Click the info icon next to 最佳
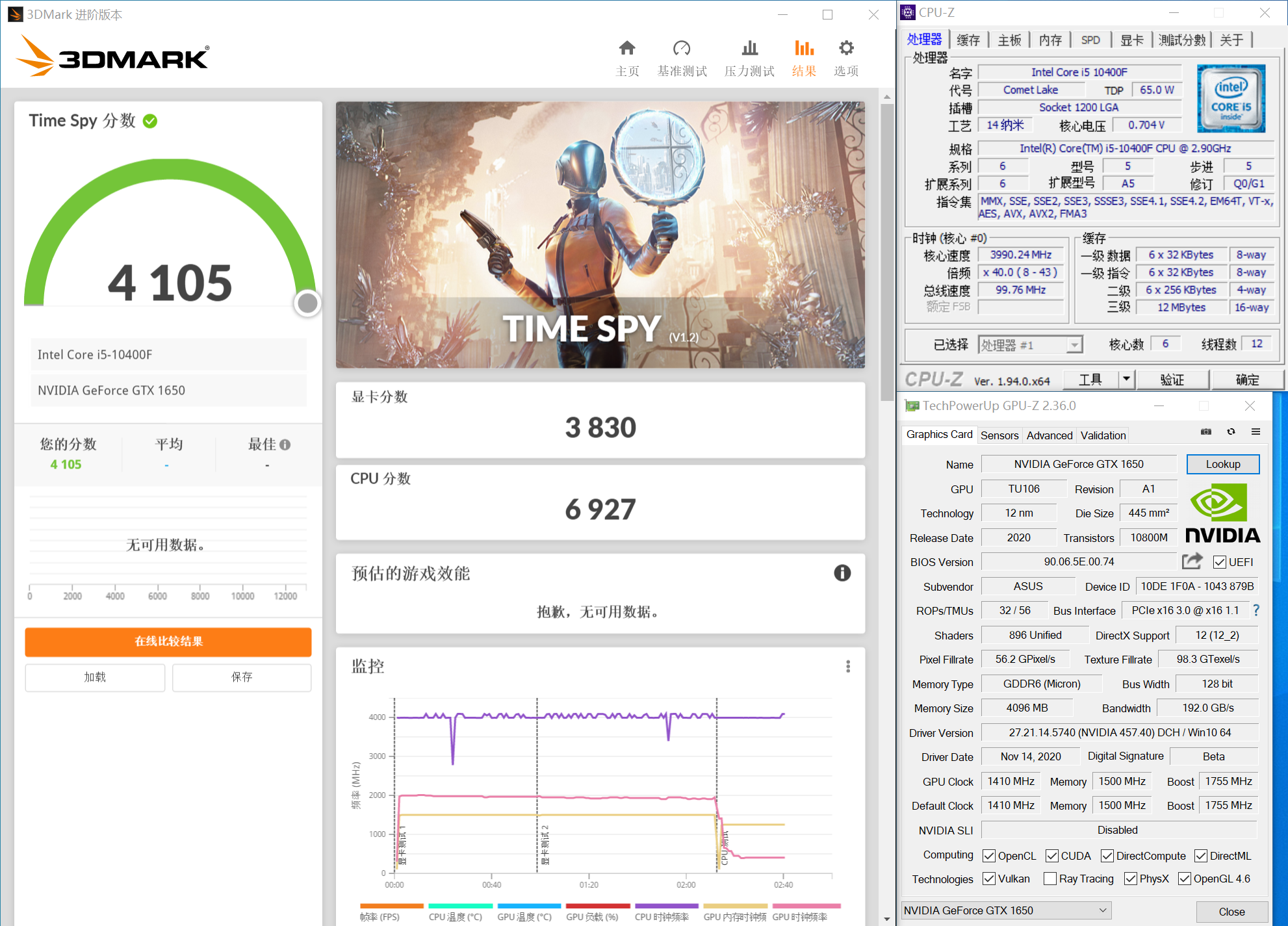 [x=285, y=444]
